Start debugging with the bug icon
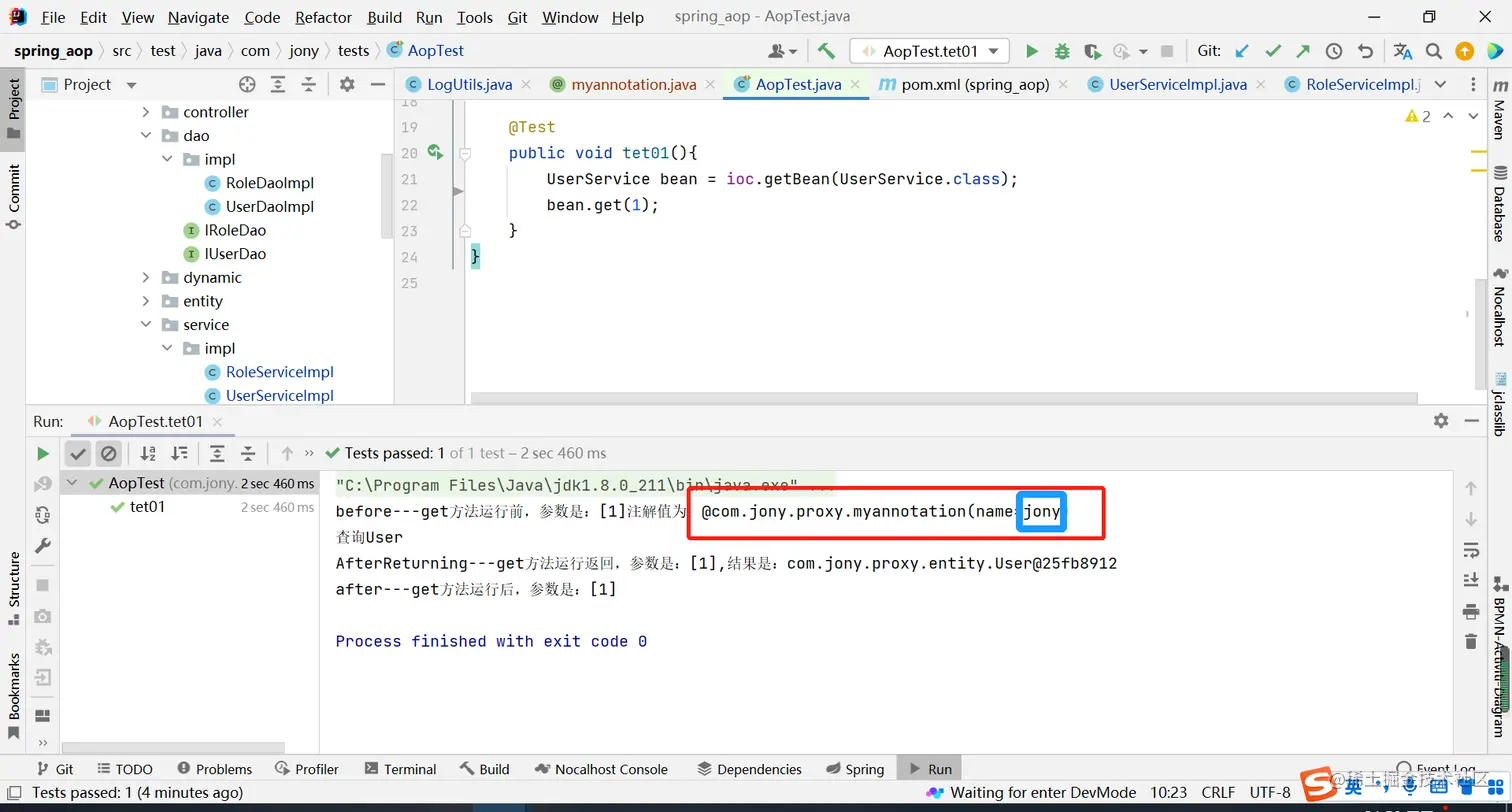The image size is (1512, 812). coord(1062,51)
